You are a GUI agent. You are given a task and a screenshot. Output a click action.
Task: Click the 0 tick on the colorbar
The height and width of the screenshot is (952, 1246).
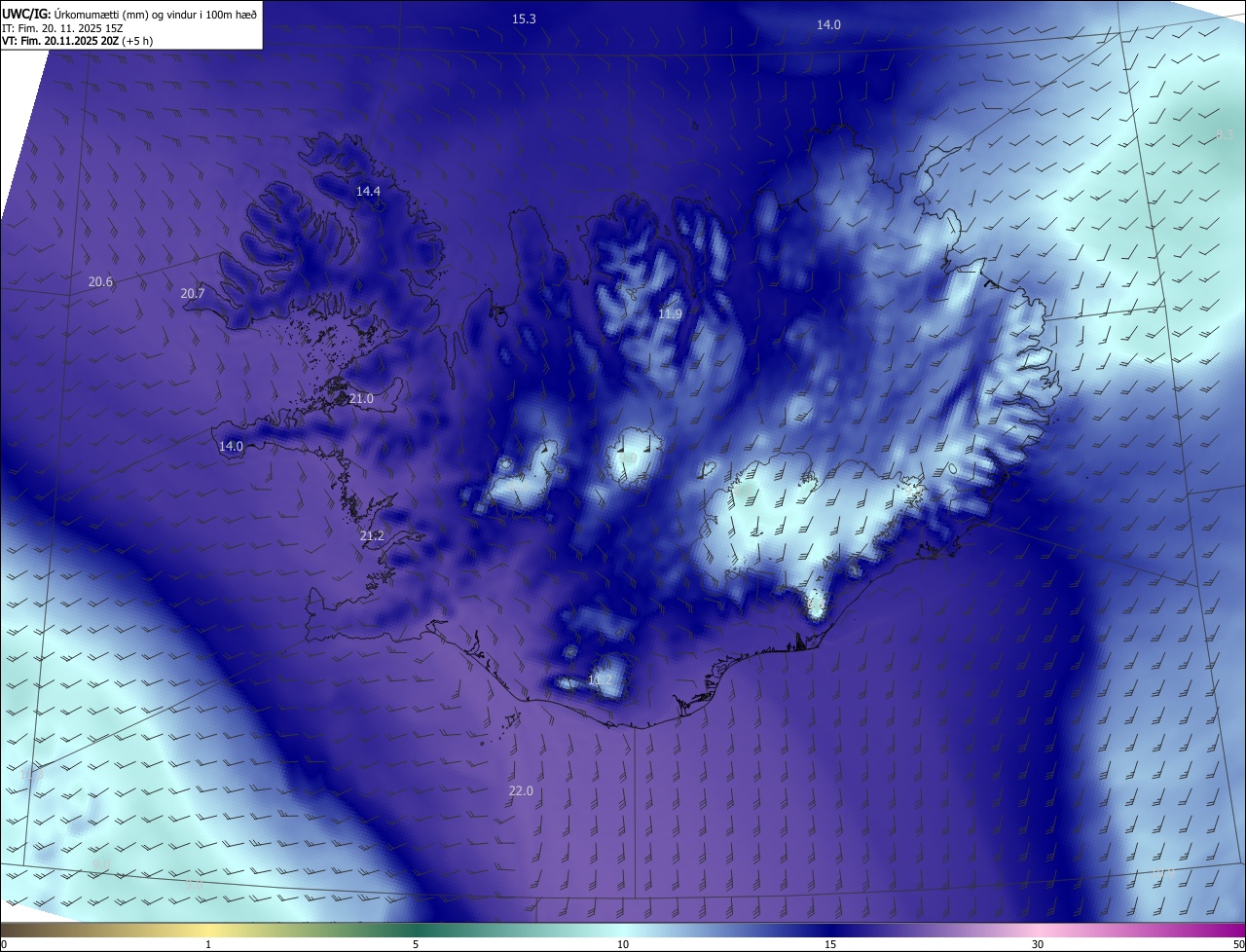(x=4, y=944)
